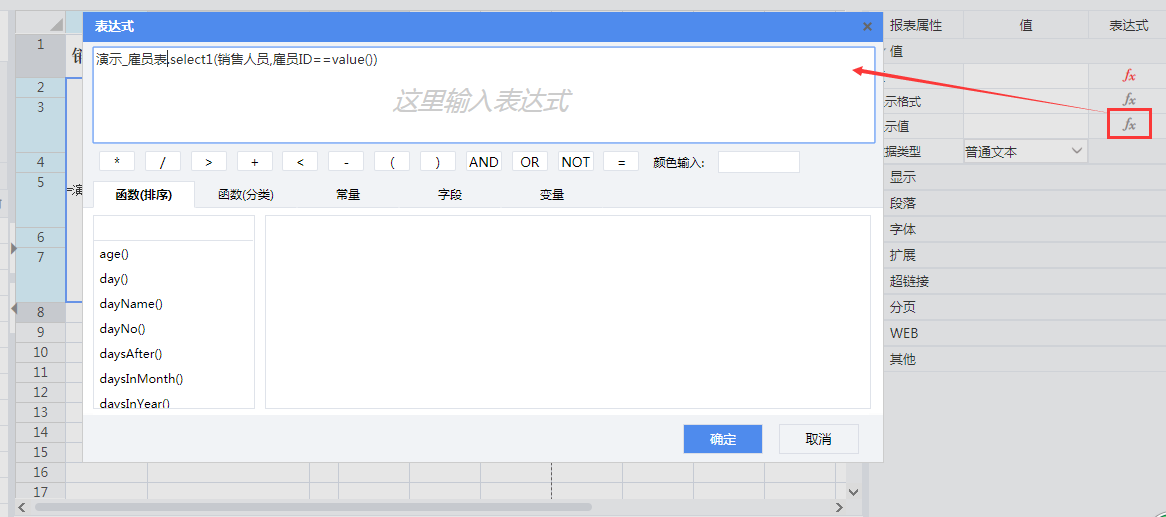The height and width of the screenshot is (517, 1166).
Task: Click the 颜色输入 color field
Action: pyautogui.click(x=758, y=162)
